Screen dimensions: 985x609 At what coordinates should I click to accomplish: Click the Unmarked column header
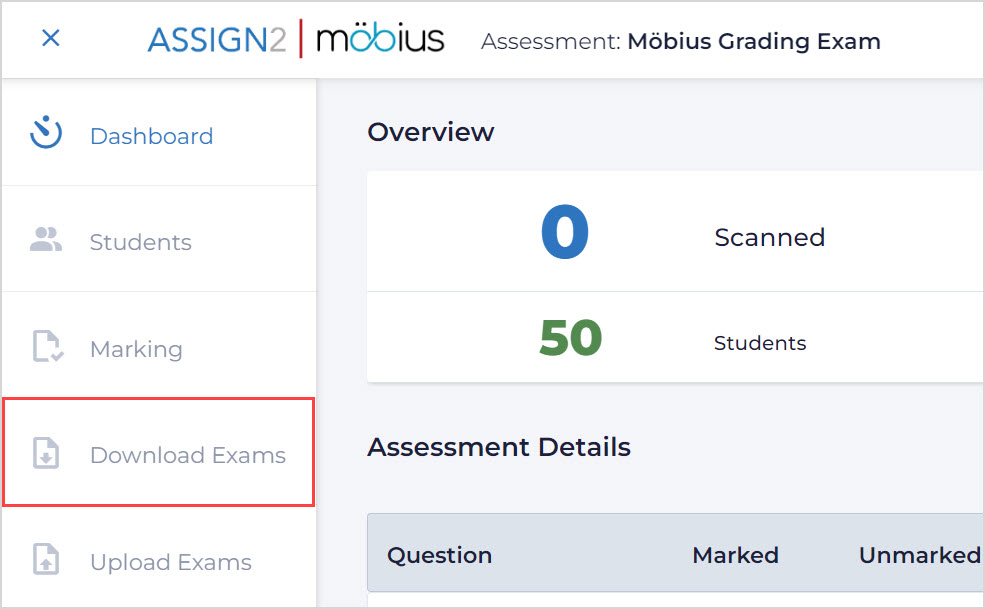click(919, 555)
